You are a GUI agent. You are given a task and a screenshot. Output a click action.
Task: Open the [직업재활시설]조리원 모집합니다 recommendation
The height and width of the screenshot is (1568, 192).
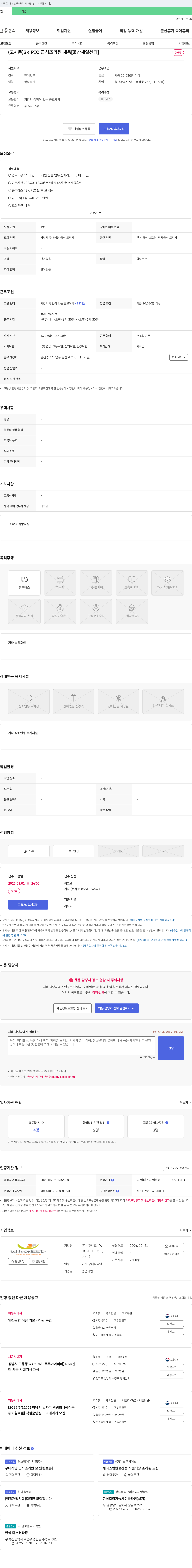click(x=28, y=1499)
